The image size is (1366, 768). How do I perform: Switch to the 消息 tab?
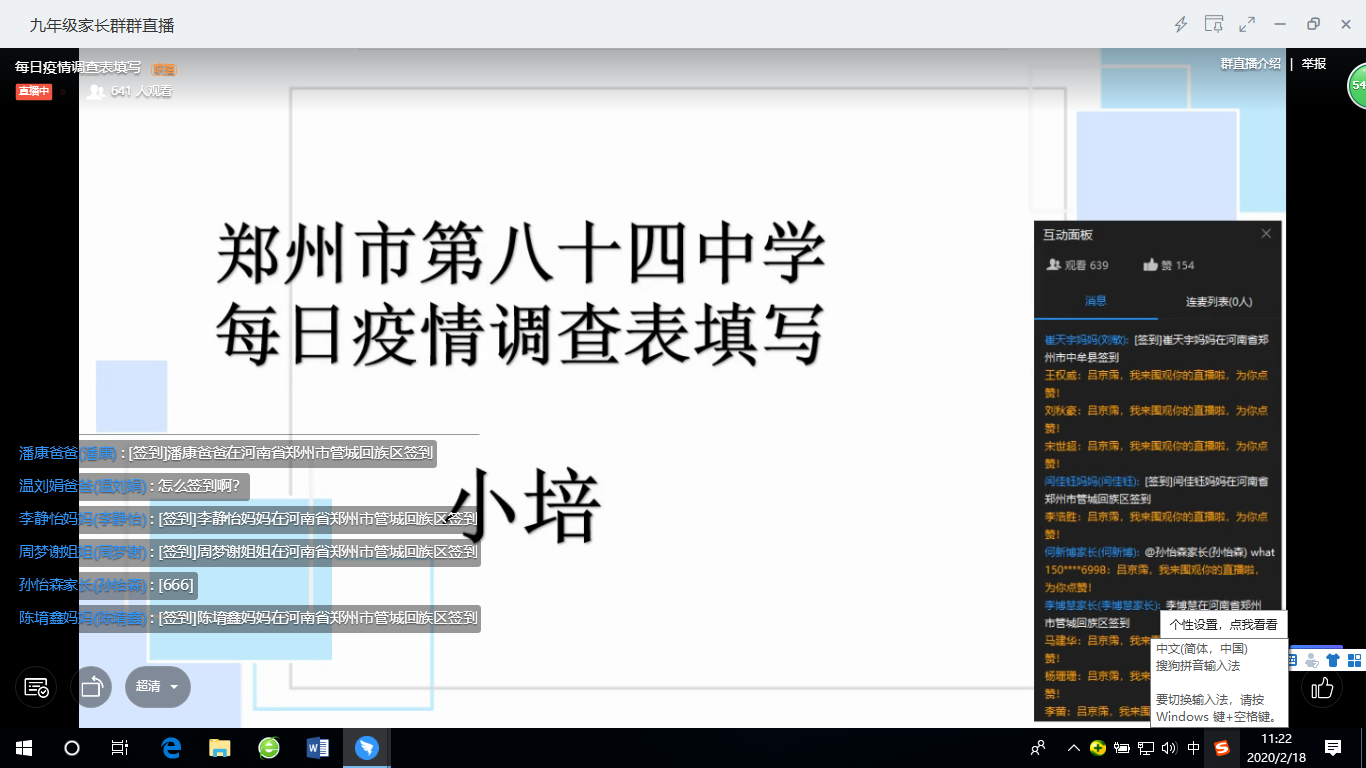coord(1096,301)
